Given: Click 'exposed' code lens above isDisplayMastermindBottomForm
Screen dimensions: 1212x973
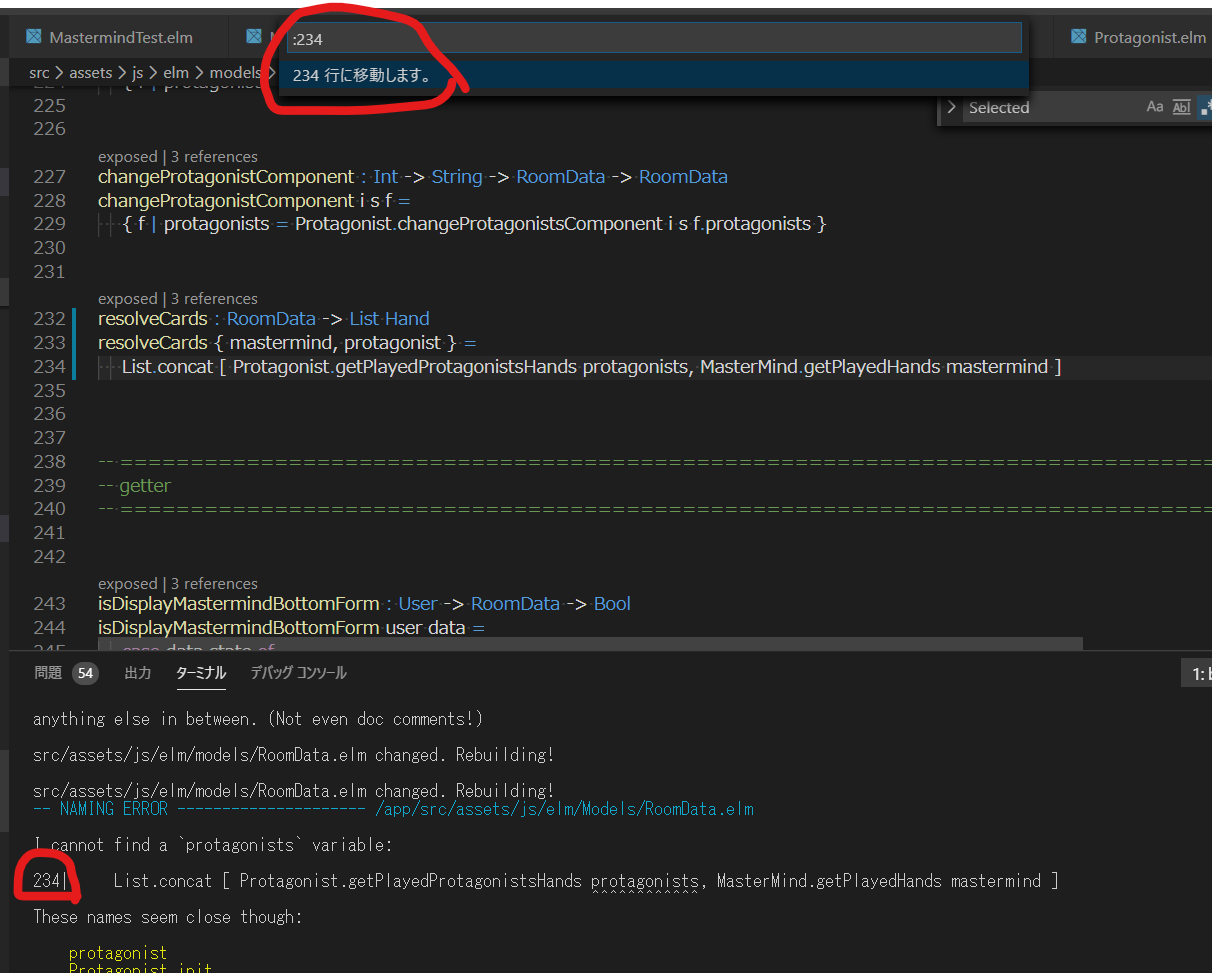Looking at the screenshot, I should tap(127, 584).
